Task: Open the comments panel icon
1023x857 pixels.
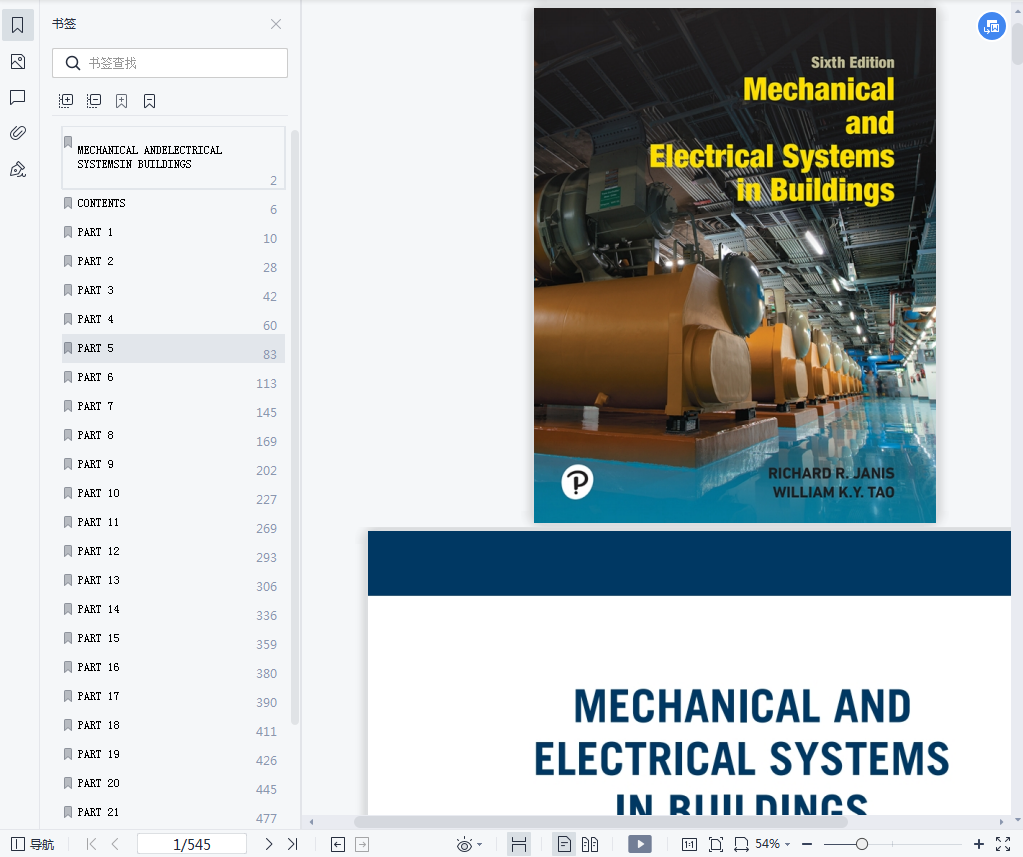Action: [x=18, y=98]
